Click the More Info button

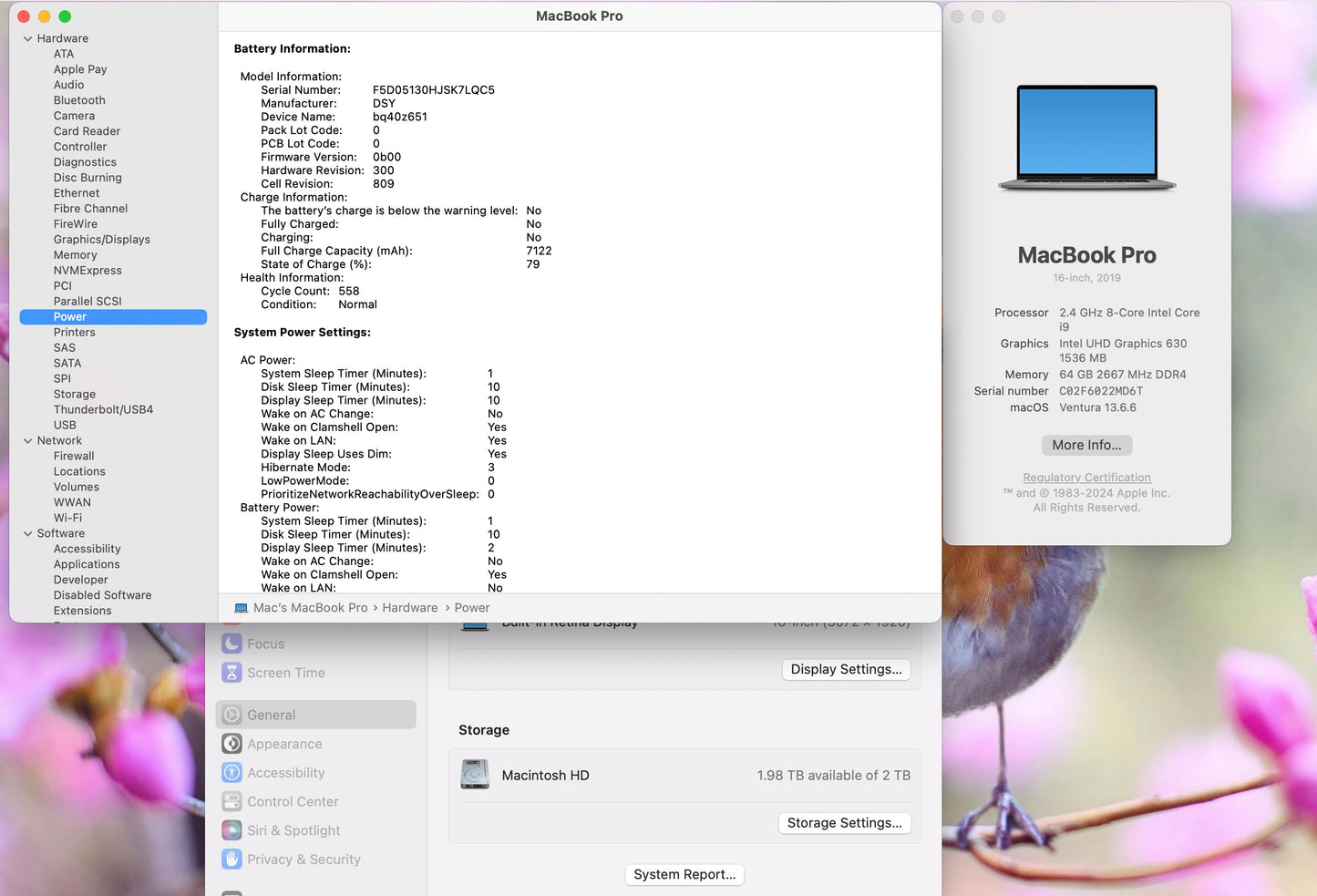pos(1086,445)
